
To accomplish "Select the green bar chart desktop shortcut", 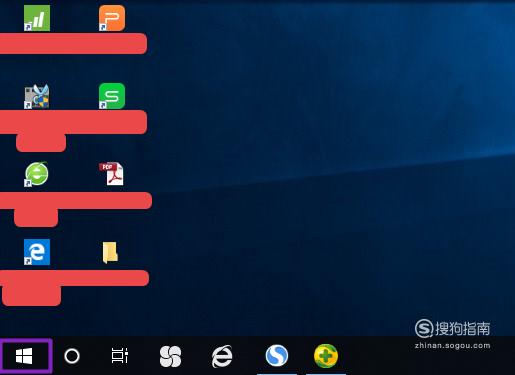I will [x=37, y=18].
